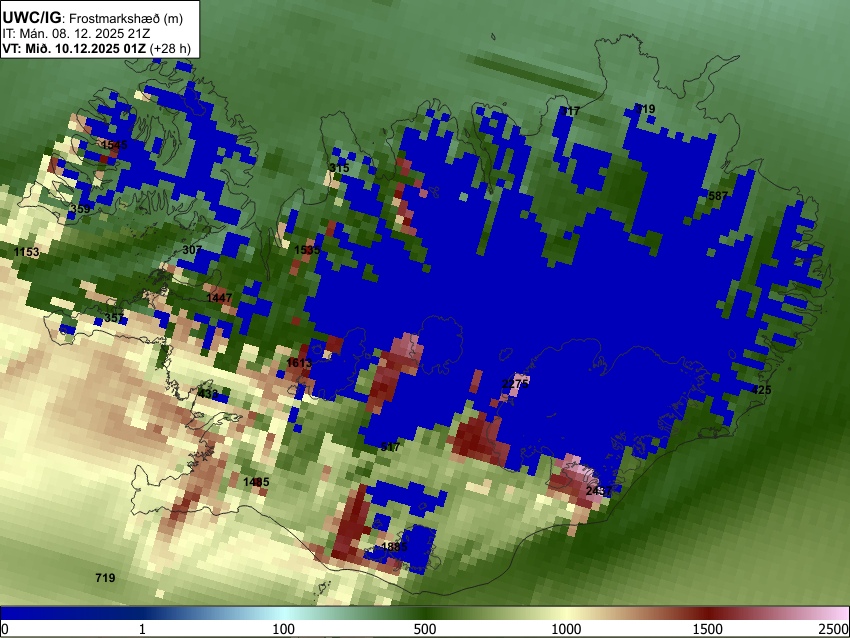The width and height of the screenshot is (850, 638).
Task: Click the valid time 'VT: Mið. 10.12.2025 01Z (+28 h)'
Action: point(96,48)
